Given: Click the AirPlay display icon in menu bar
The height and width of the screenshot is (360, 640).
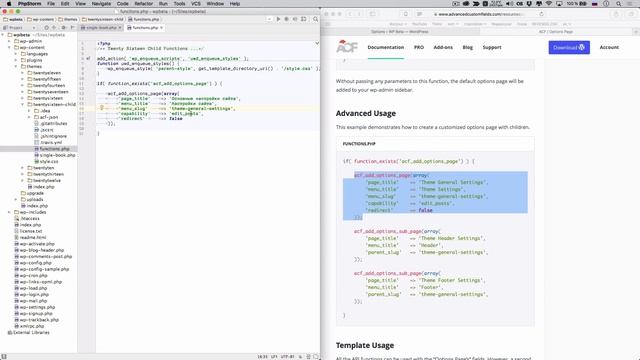Looking at the screenshot, I should click(559, 4).
